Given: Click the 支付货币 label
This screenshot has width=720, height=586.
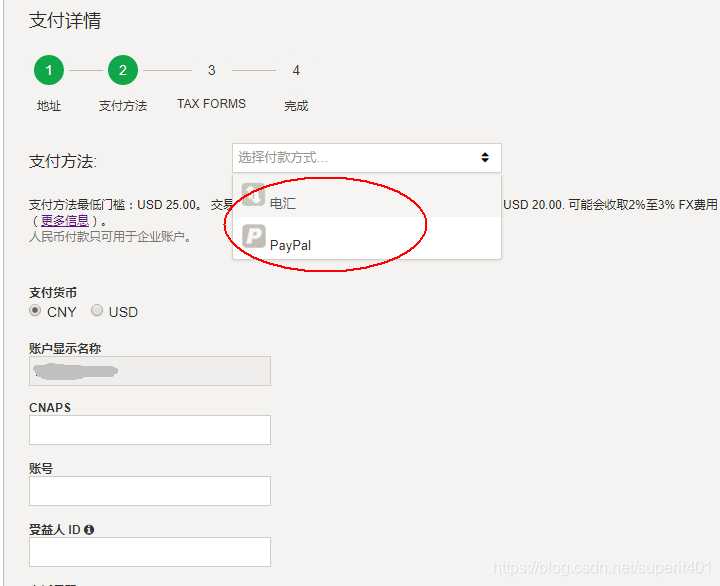Looking at the screenshot, I should point(53,293).
